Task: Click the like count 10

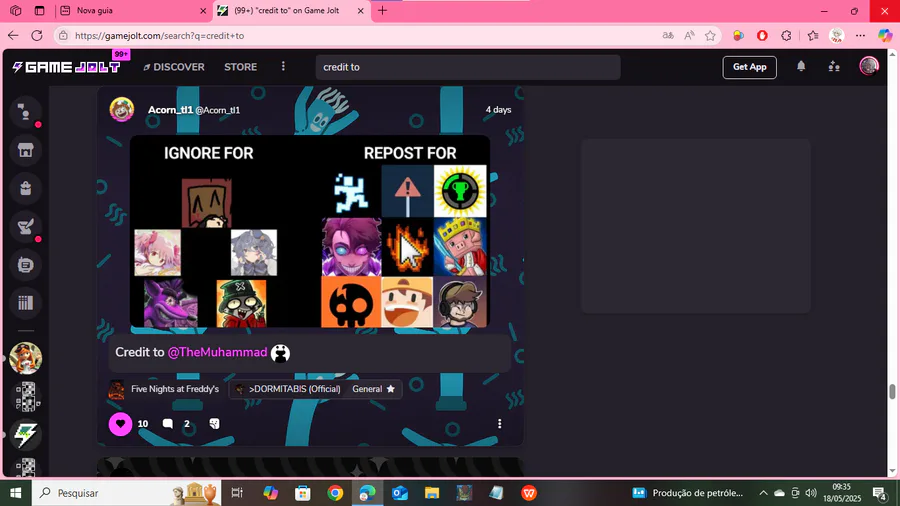Action: click(x=142, y=424)
